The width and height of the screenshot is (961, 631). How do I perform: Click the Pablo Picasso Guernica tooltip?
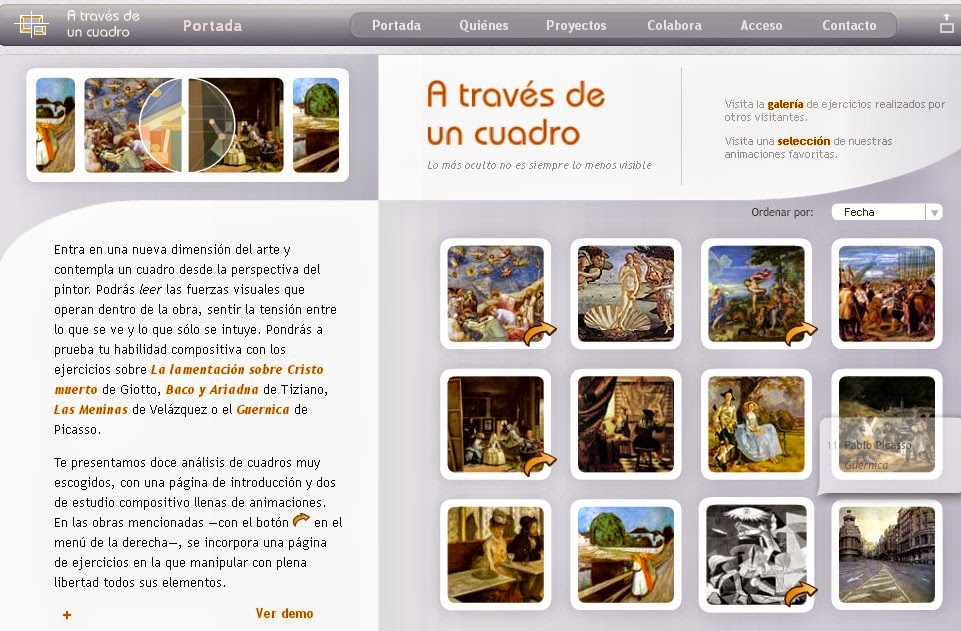(890, 455)
